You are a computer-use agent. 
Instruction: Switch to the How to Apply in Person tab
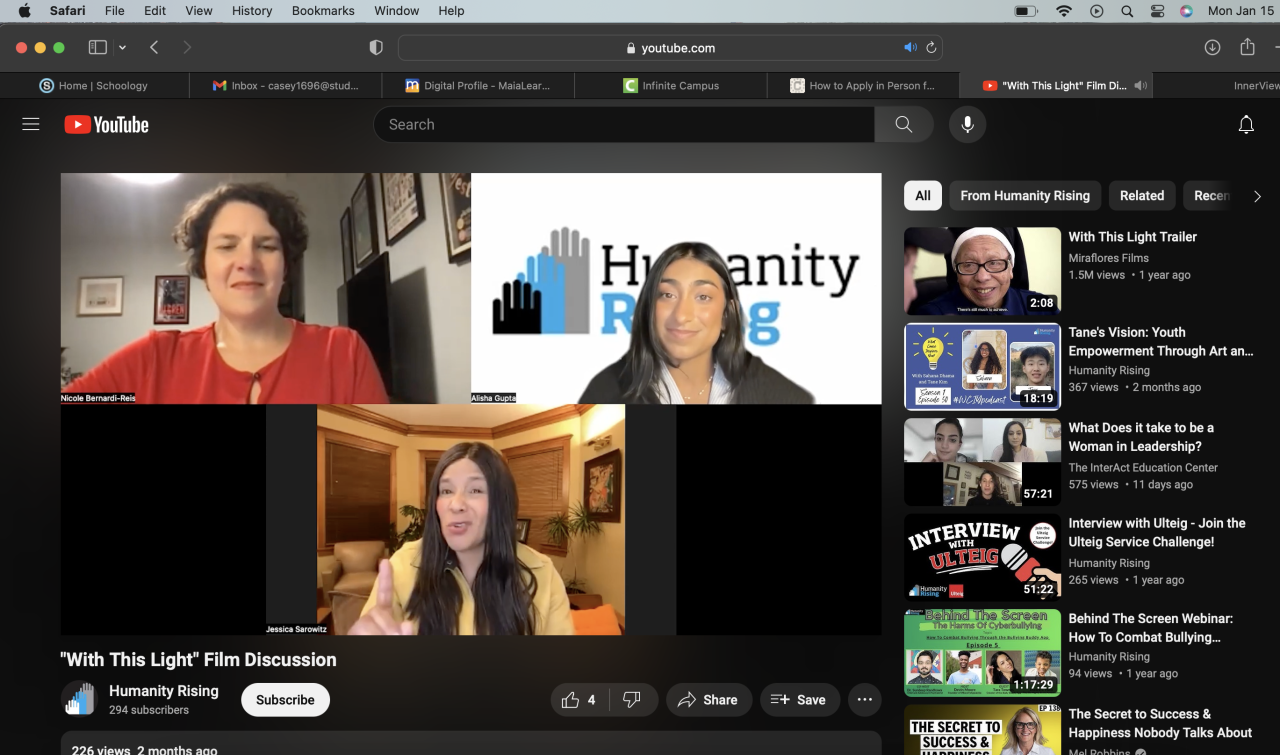pos(863,86)
